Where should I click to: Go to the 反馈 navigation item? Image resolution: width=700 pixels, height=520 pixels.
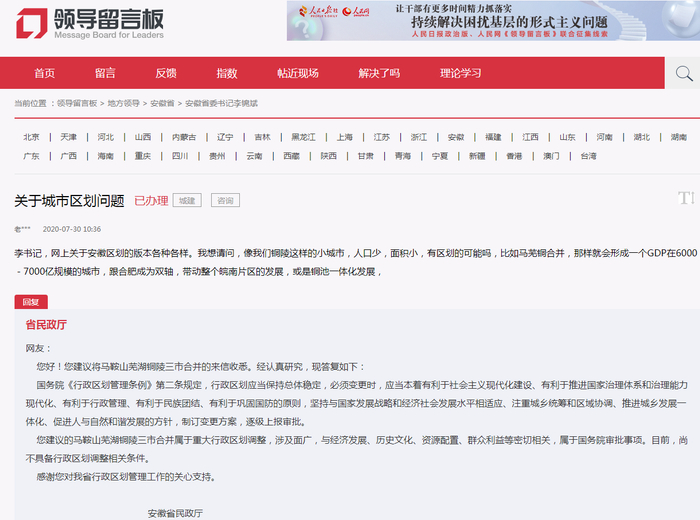(166, 73)
